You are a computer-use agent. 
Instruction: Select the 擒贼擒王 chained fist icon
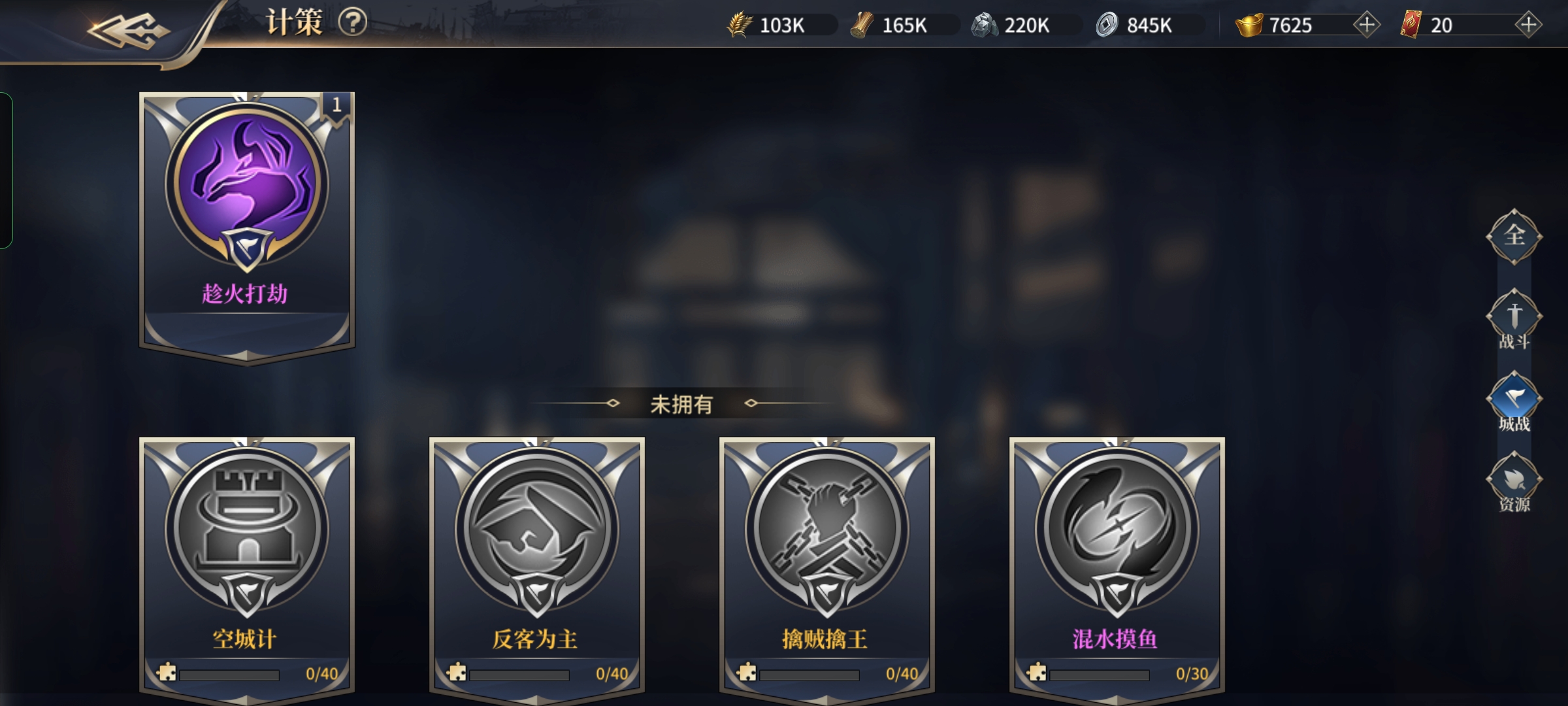(x=827, y=528)
